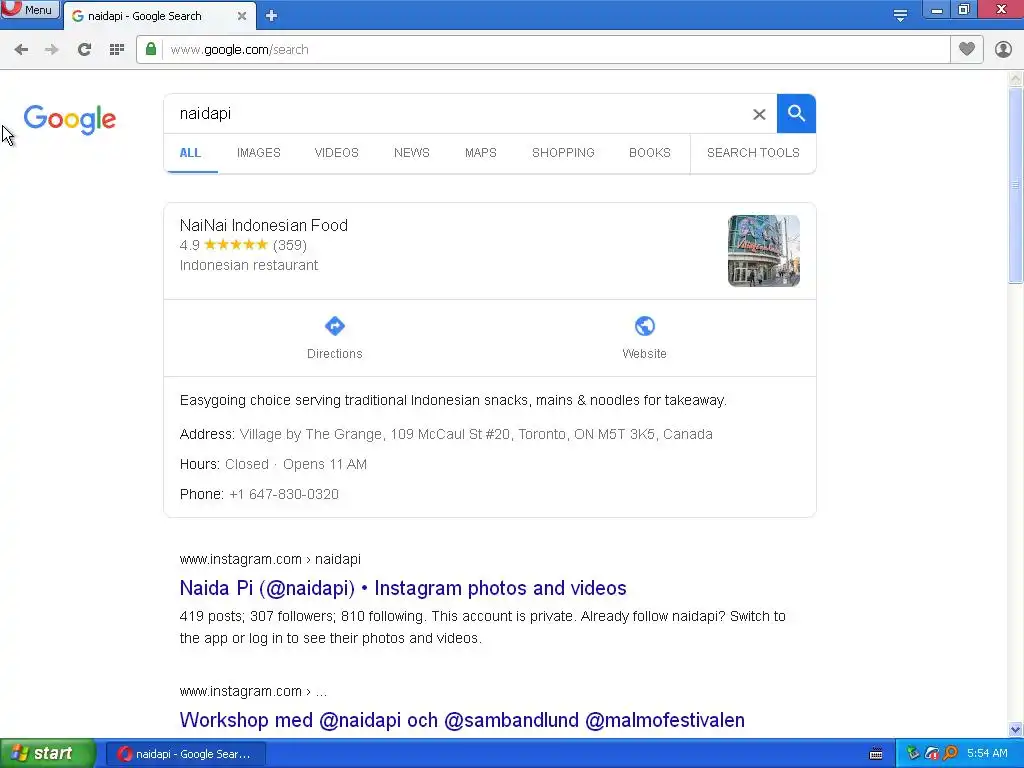Click the green padlock security icon
The width and height of the screenshot is (1024, 768).
(151, 49)
